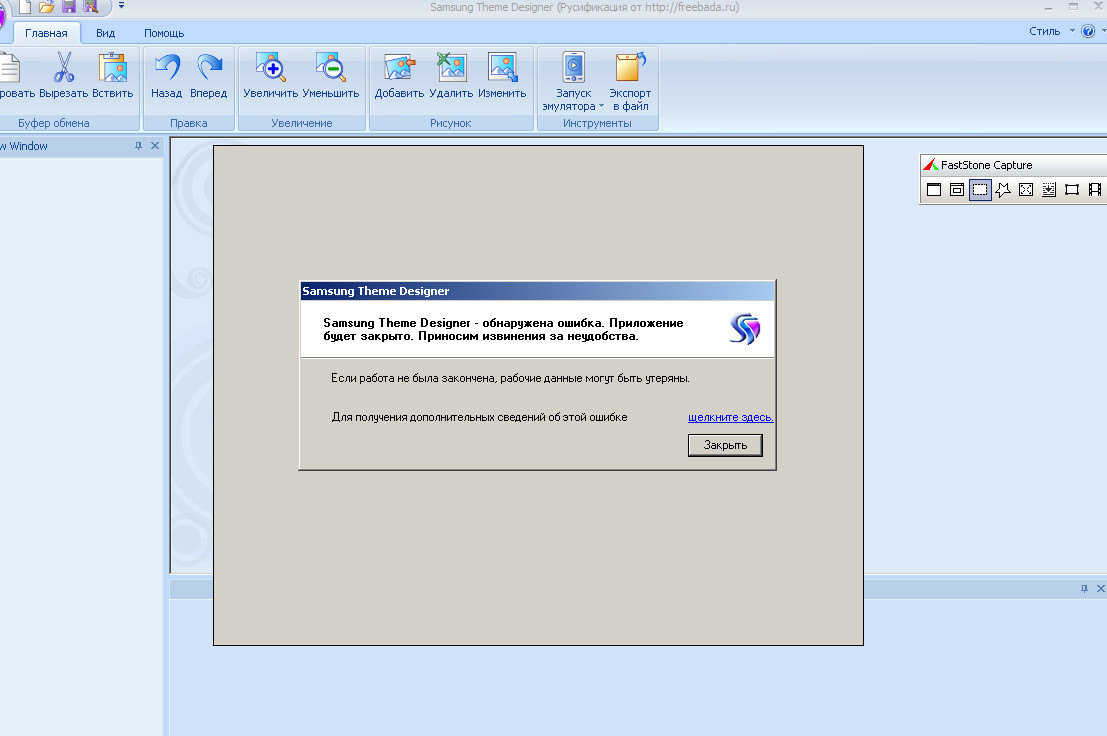Pin the left Window panel
This screenshot has width=1107, height=736.
tap(138, 145)
